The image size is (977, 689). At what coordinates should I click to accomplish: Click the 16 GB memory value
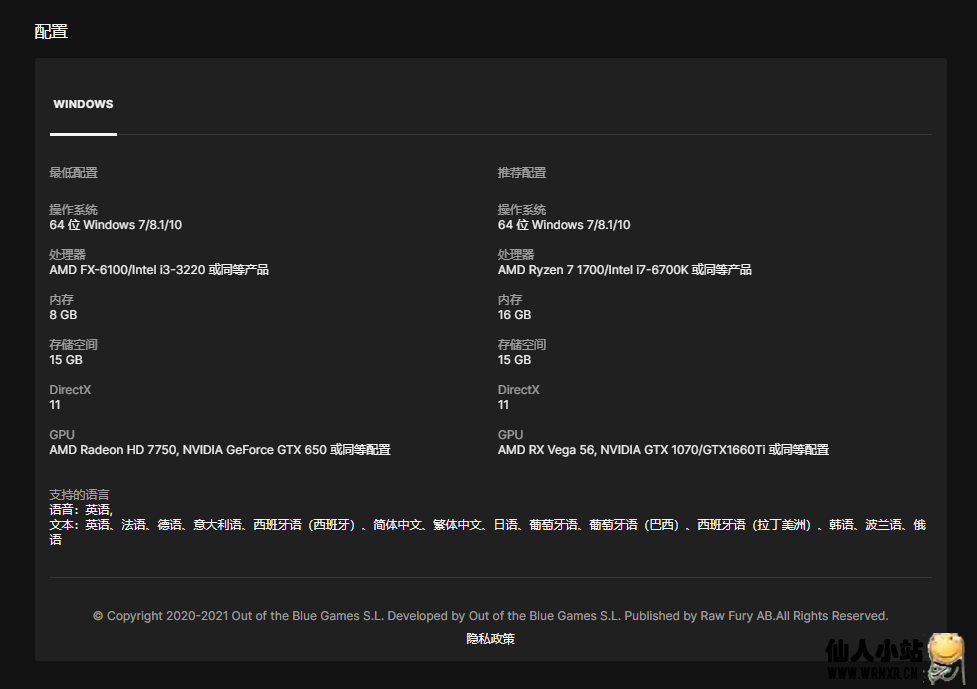(514, 315)
